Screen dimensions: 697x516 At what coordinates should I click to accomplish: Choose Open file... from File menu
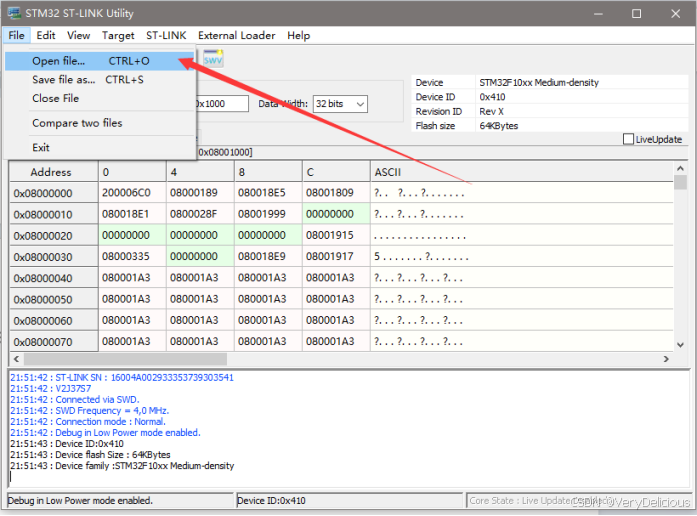pyautogui.click(x=100, y=61)
